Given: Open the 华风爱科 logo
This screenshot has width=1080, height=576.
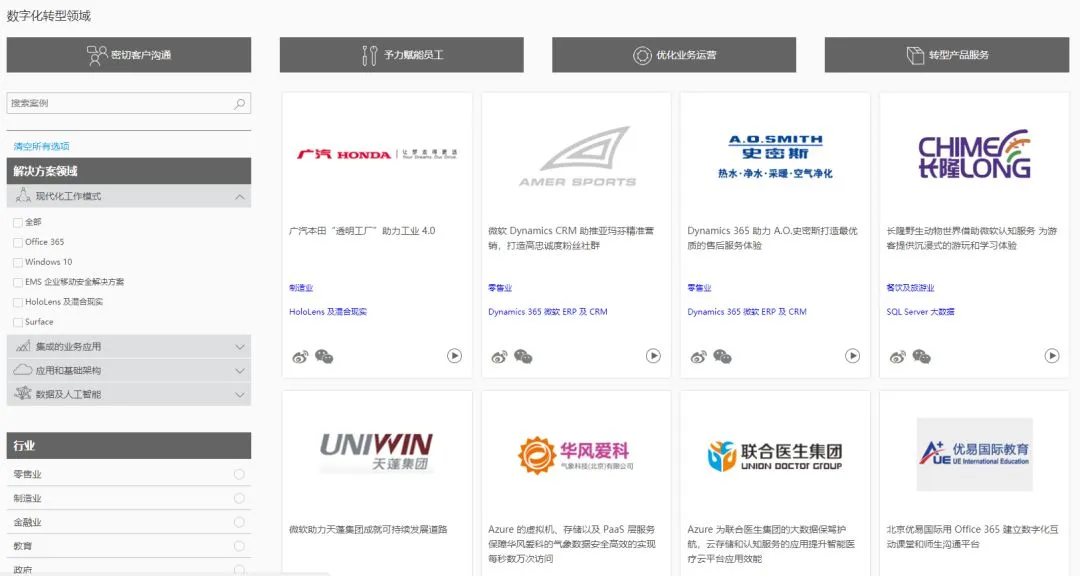Looking at the screenshot, I should [x=576, y=455].
